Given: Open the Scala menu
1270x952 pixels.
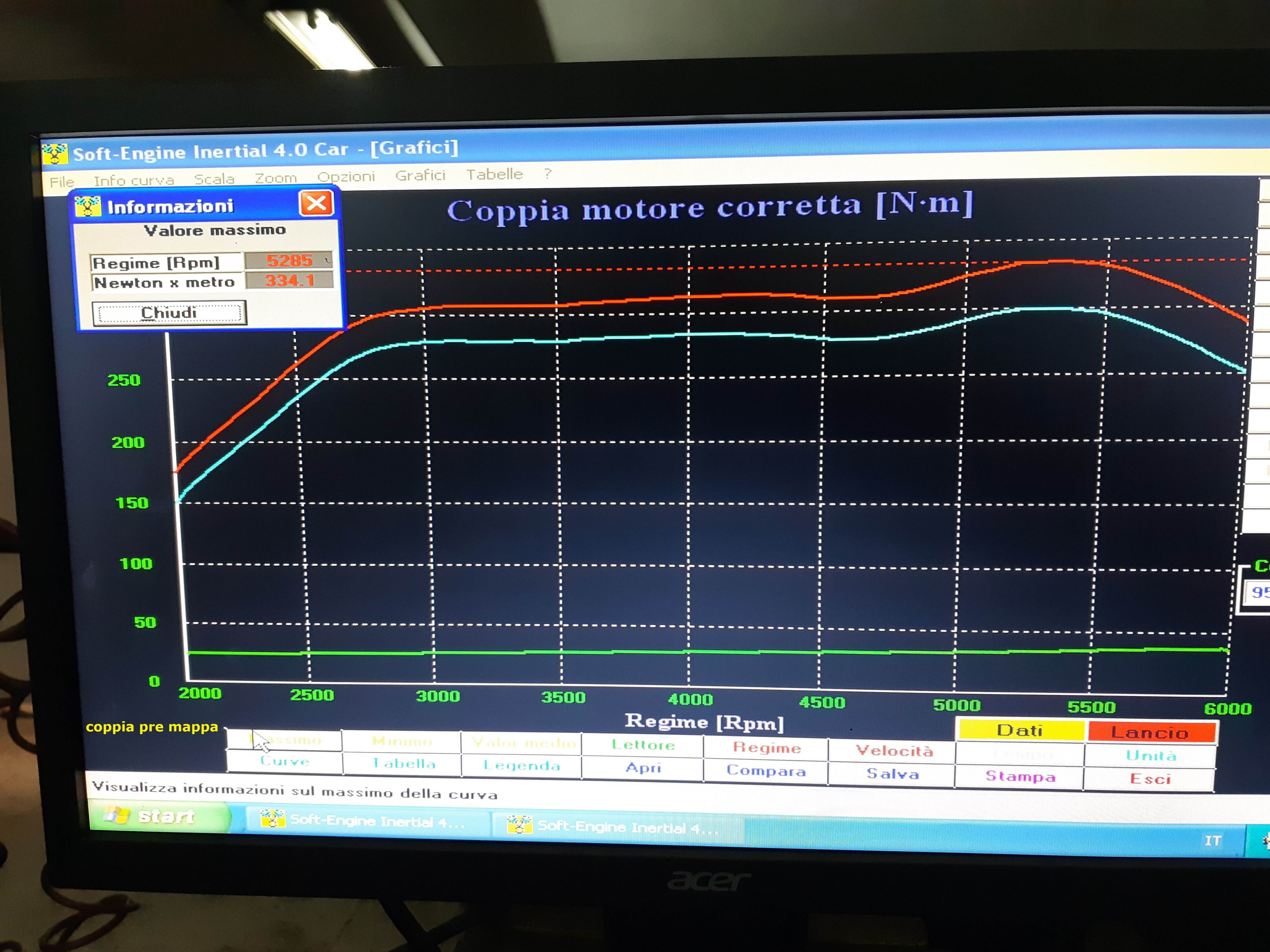Looking at the screenshot, I should pos(214,179).
